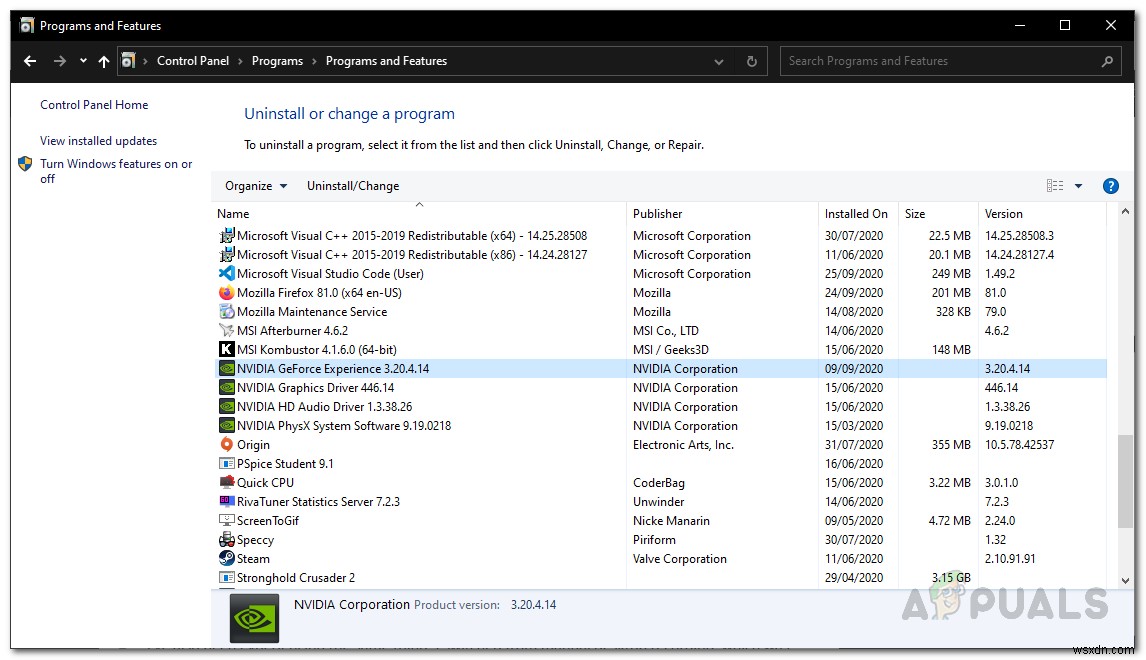Click the Refresh icon in the address bar

click(751, 61)
